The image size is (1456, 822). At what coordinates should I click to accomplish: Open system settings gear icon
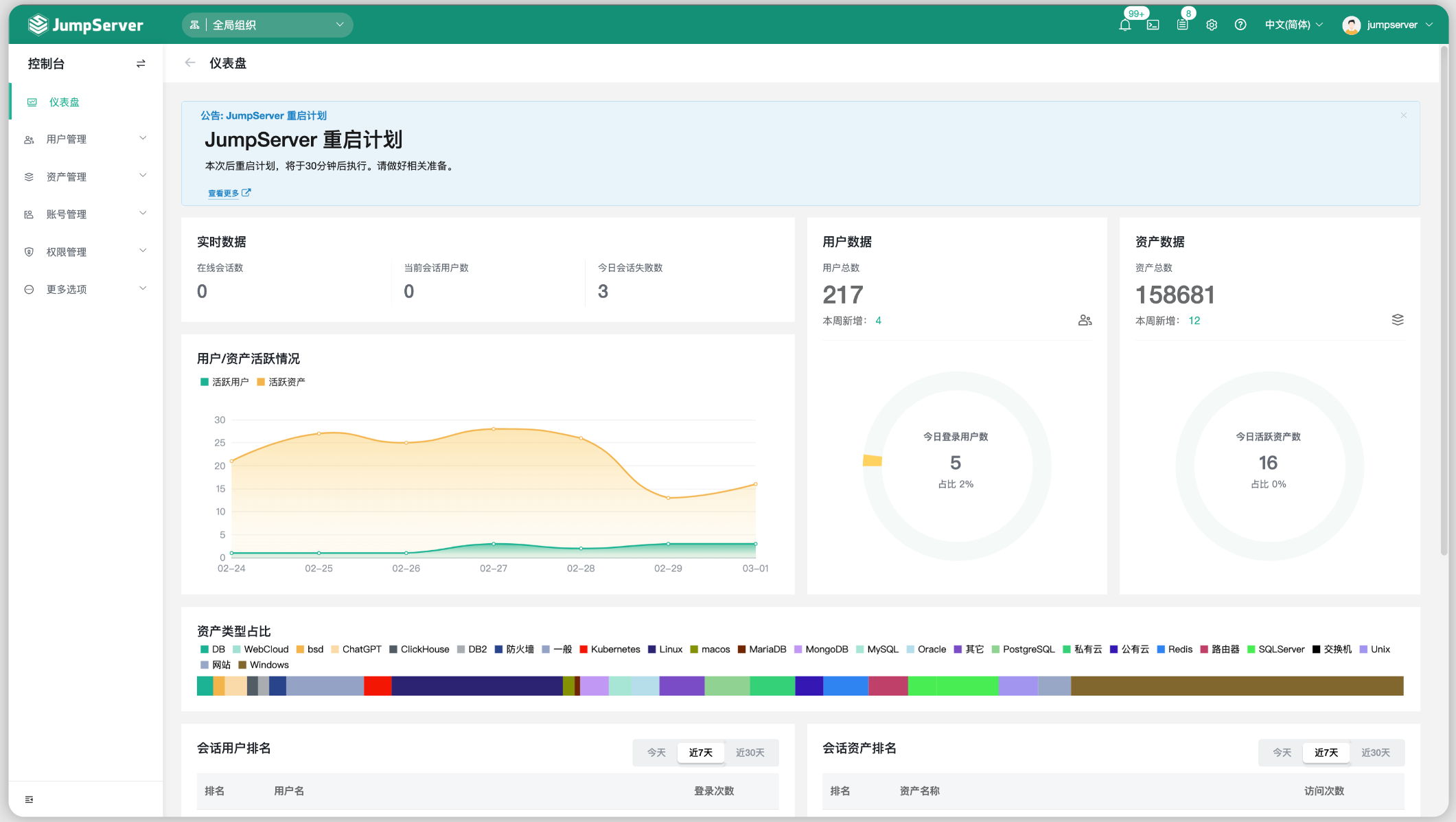coord(1212,25)
